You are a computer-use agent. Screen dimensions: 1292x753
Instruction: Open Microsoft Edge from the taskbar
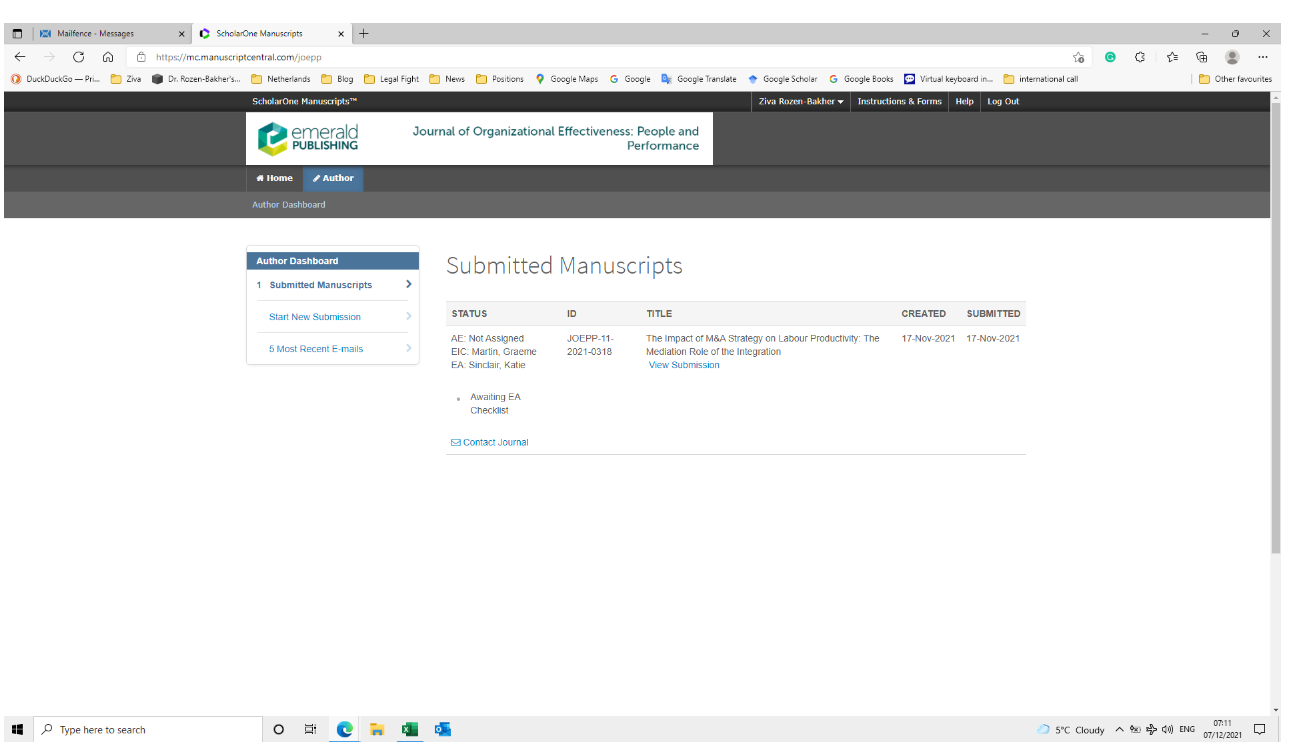point(345,729)
